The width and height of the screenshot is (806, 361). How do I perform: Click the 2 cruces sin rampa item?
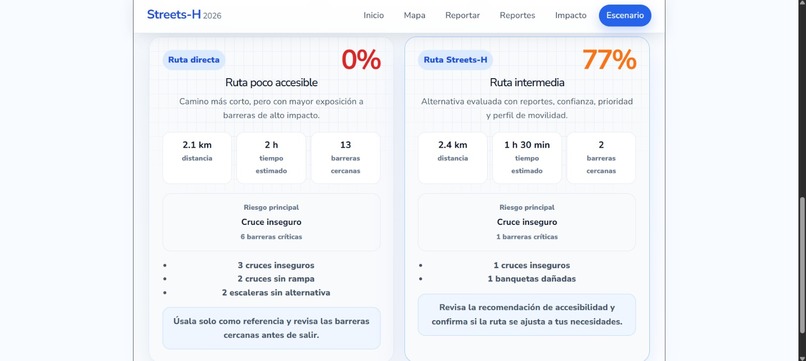pyautogui.click(x=276, y=279)
